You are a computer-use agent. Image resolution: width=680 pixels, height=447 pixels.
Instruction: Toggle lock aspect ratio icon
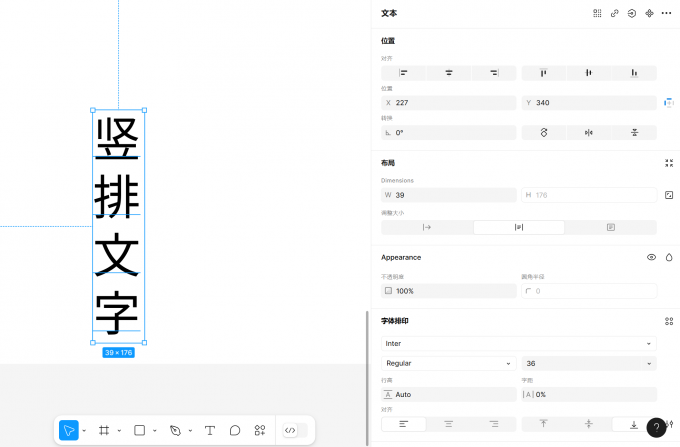[669, 195]
